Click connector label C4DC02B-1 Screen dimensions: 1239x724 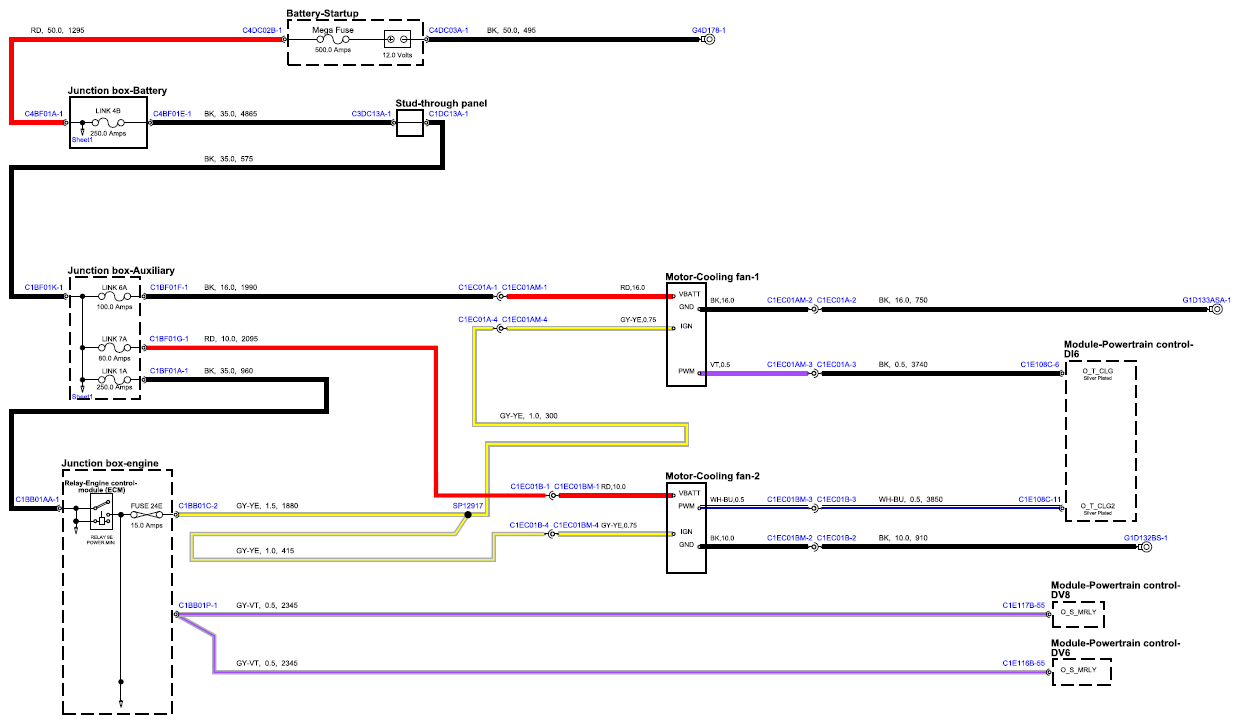(261, 31)
